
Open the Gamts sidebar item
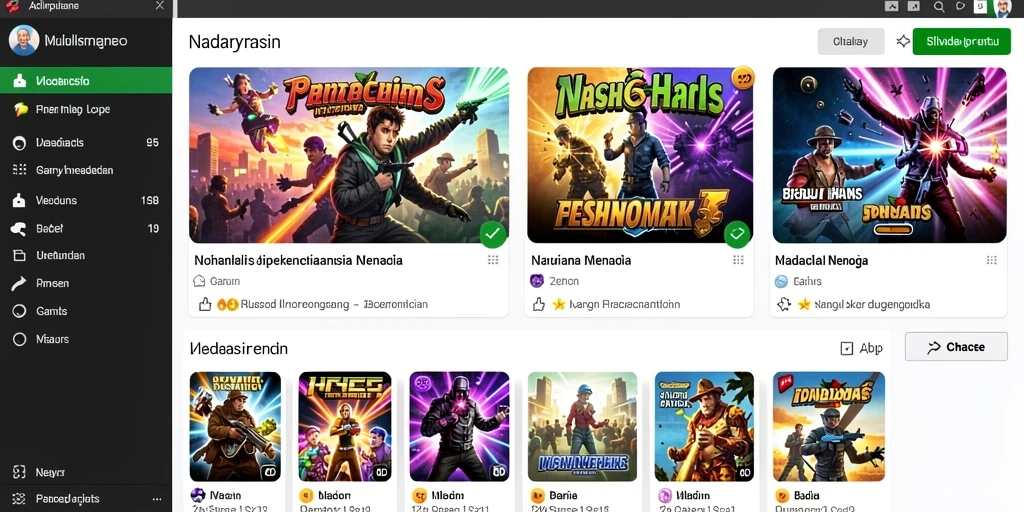[x=86, y=312]
